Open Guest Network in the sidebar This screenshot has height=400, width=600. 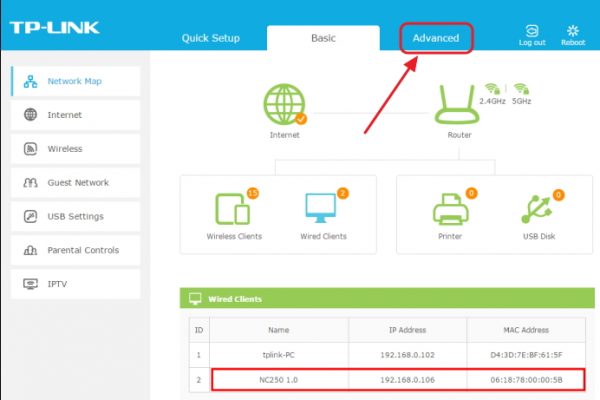(x=76, y=183)
